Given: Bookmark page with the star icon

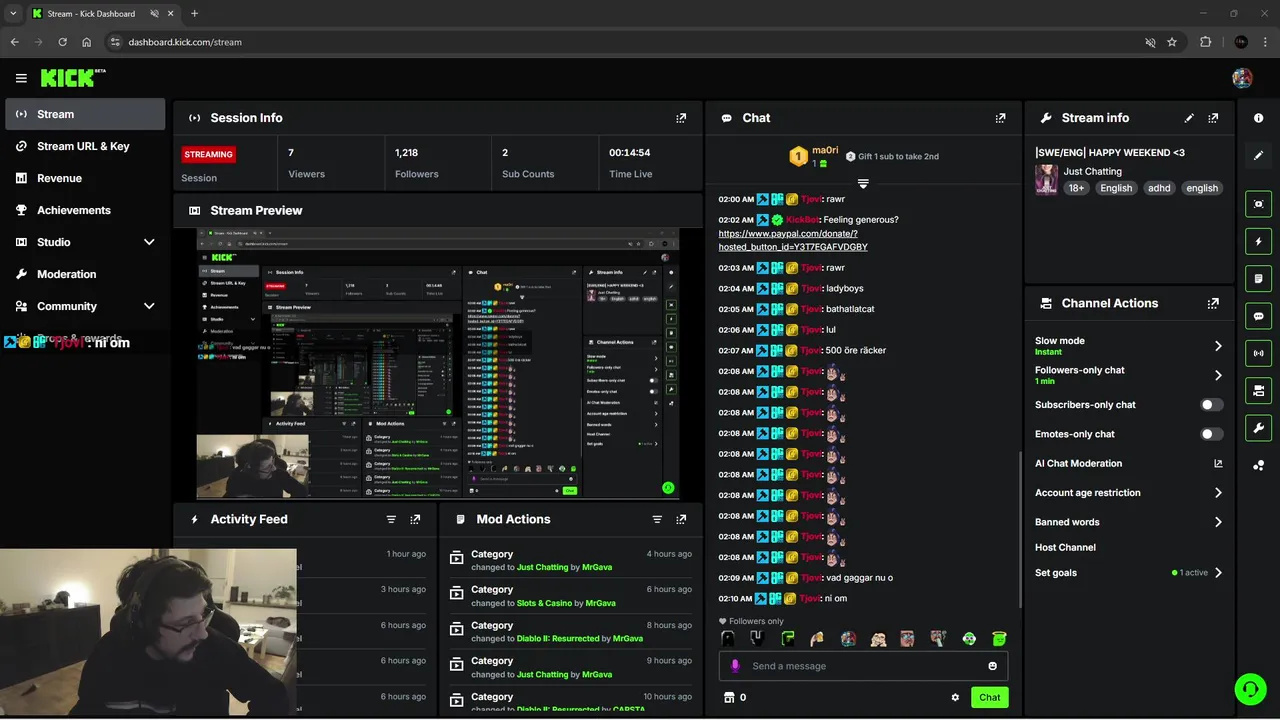Looking at the screenshot, I should pyautogui.click(x=1172, y=42).
